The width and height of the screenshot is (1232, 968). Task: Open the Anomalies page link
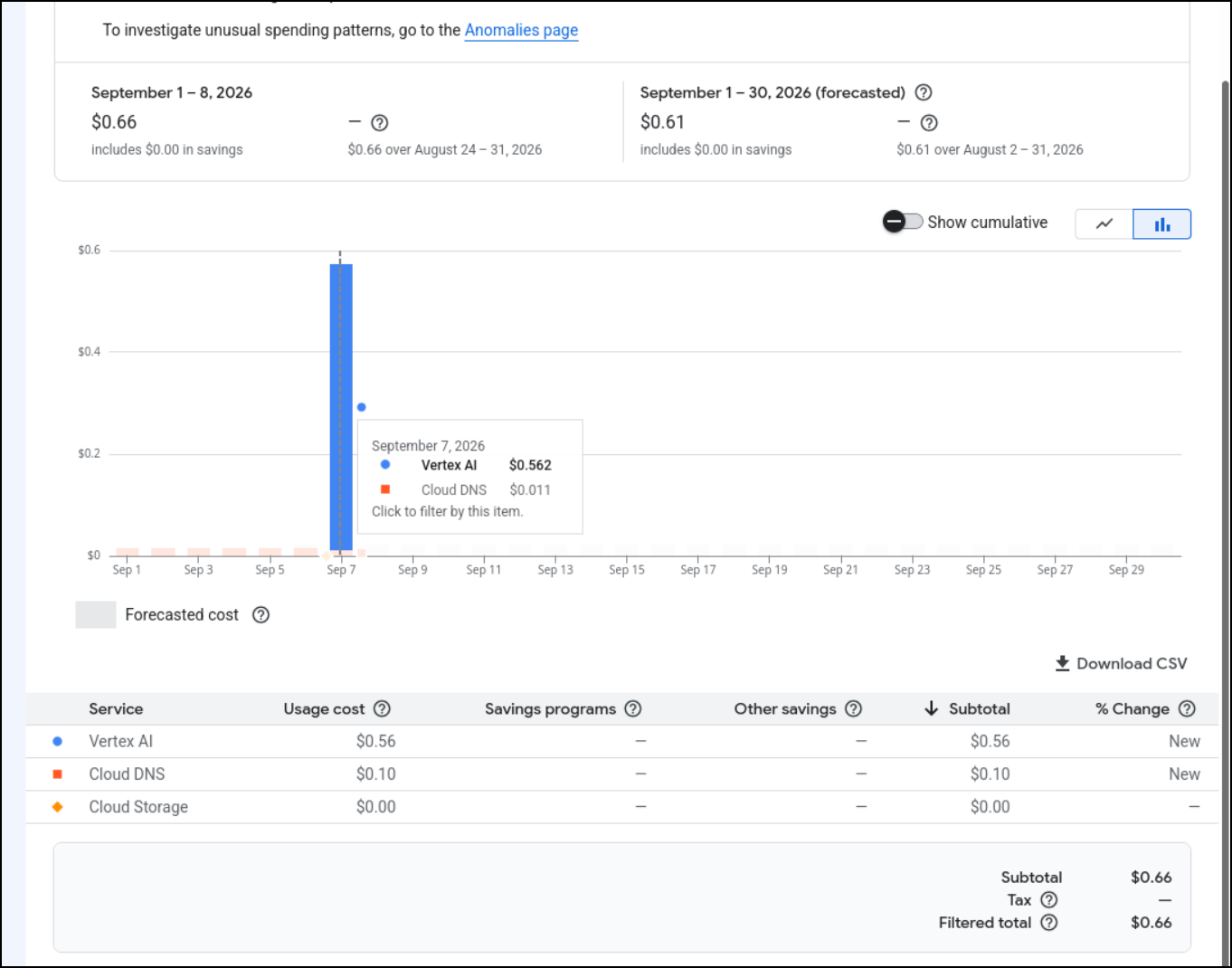tap(521, 30)
